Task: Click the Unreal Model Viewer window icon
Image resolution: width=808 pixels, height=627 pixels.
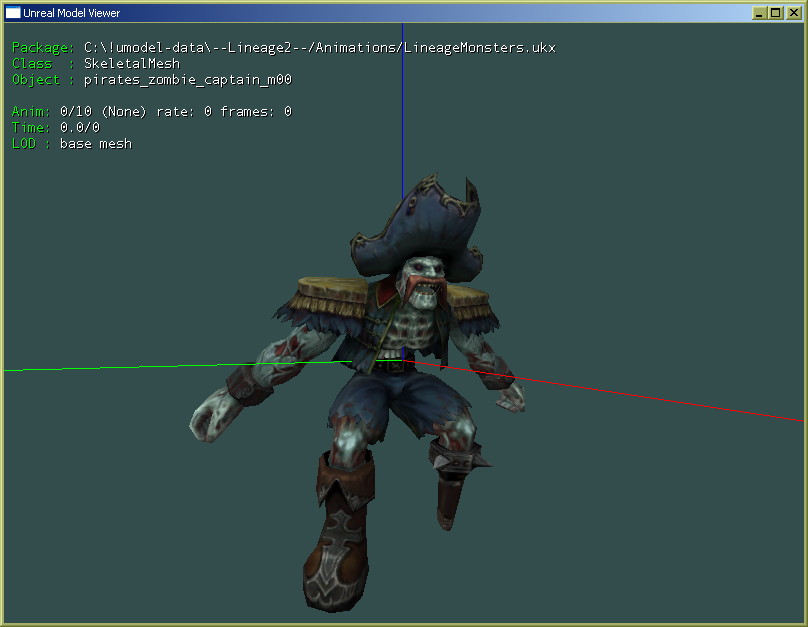Action: [12, 12]
